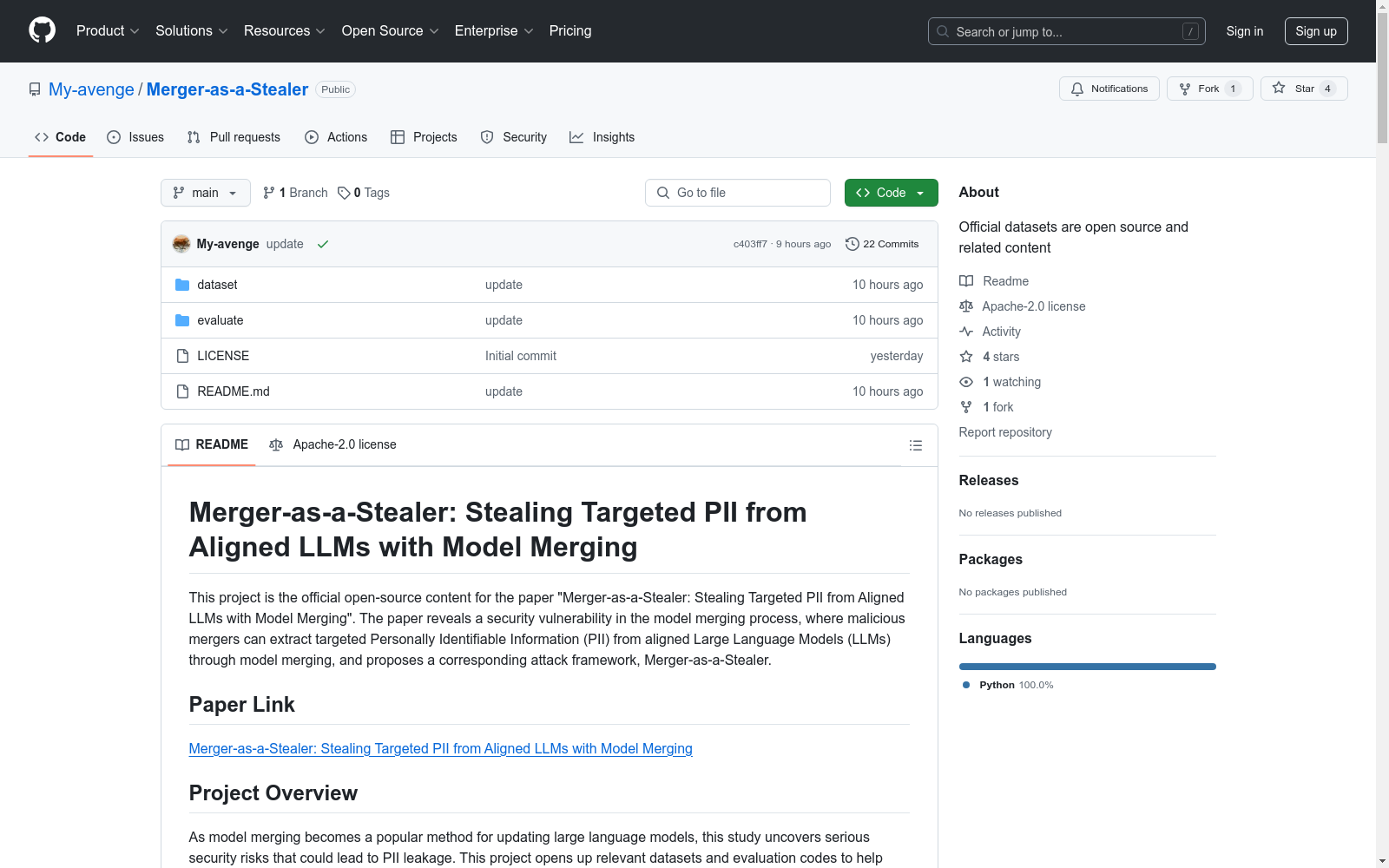Click the evaluate folder icon

[182, 320]
